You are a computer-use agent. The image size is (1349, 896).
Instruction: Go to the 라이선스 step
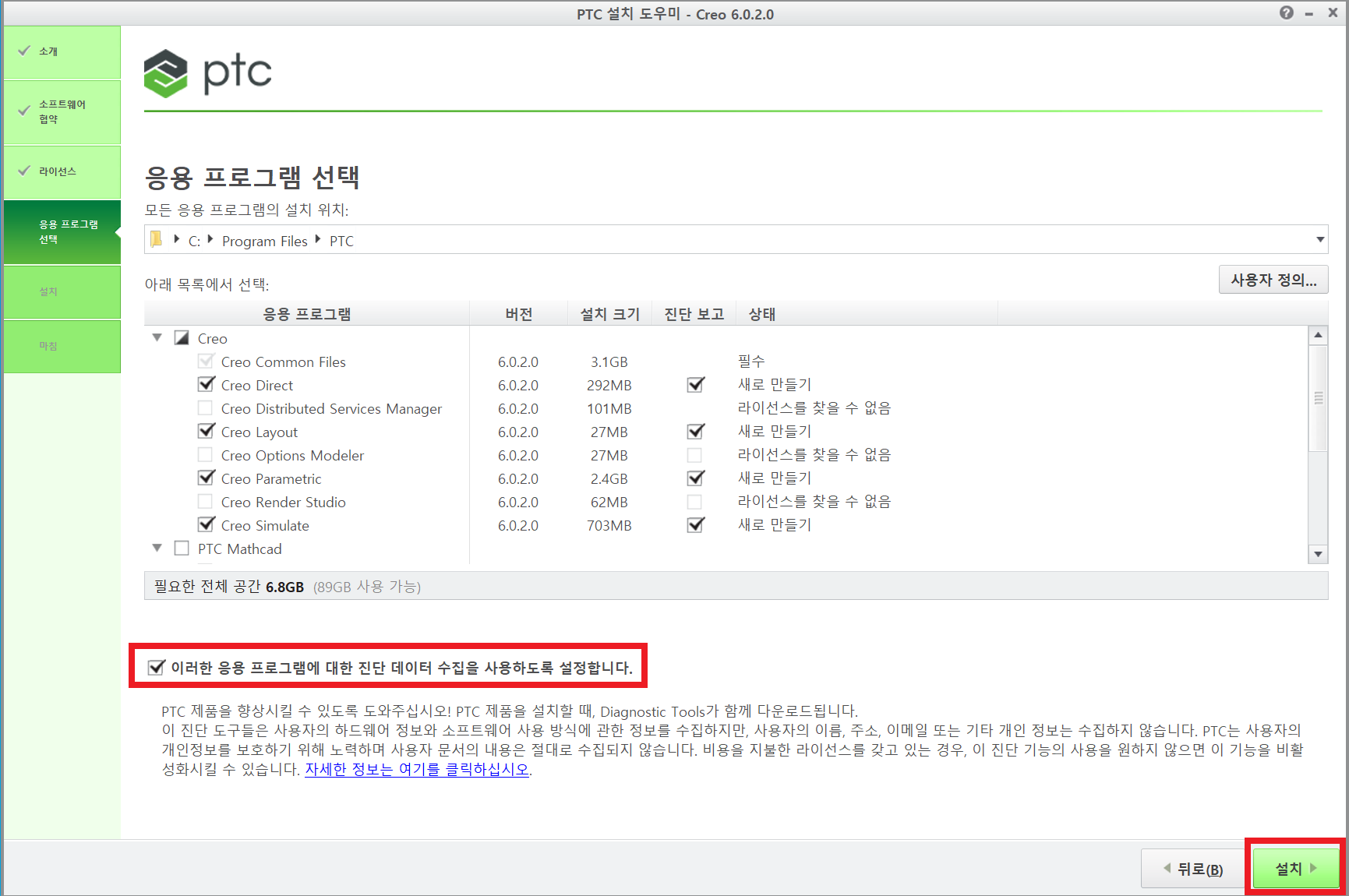point(62,171)
